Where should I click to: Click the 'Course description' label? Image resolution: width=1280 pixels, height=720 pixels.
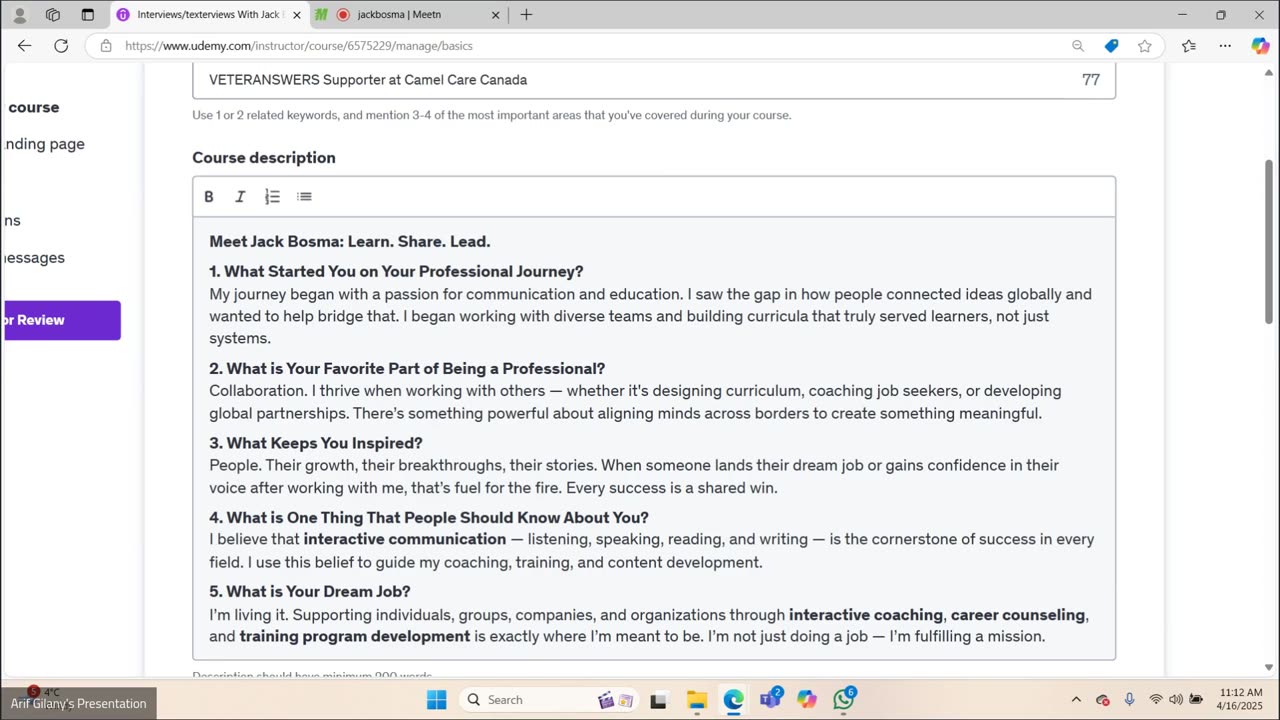(264, 158)
